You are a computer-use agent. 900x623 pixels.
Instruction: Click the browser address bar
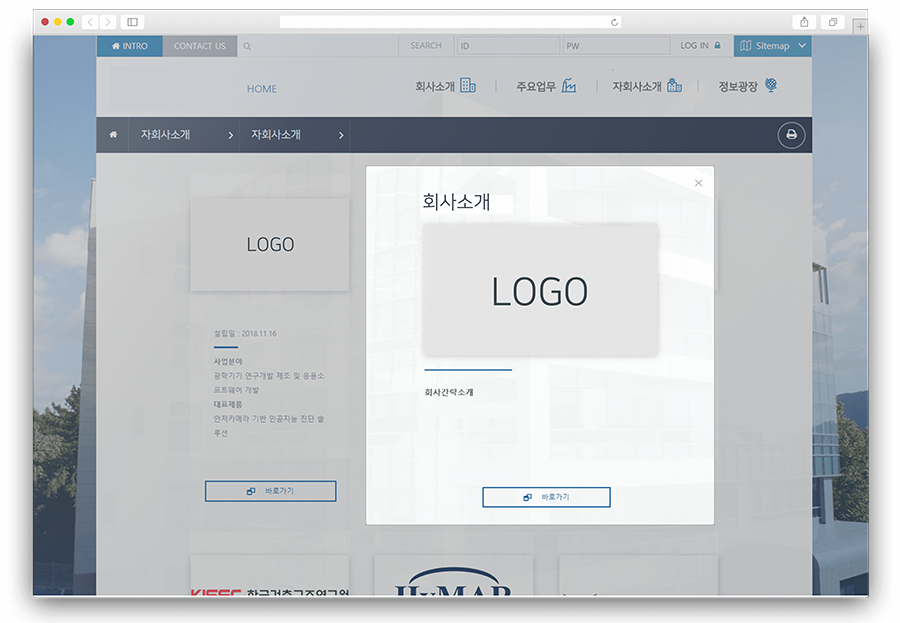450,22
